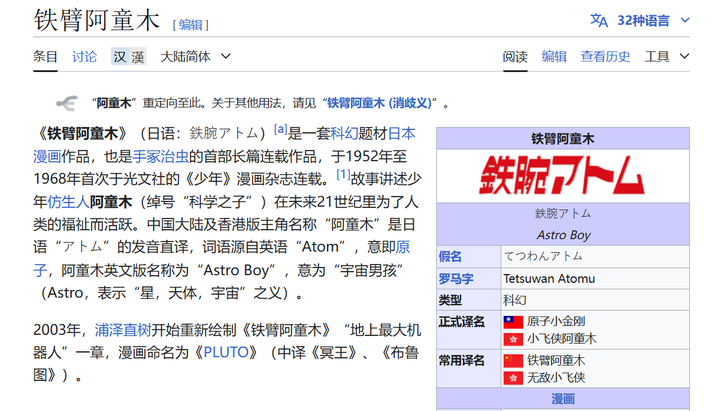Click footnote [a] reference

pyautogui.click(x=280, y=129)
